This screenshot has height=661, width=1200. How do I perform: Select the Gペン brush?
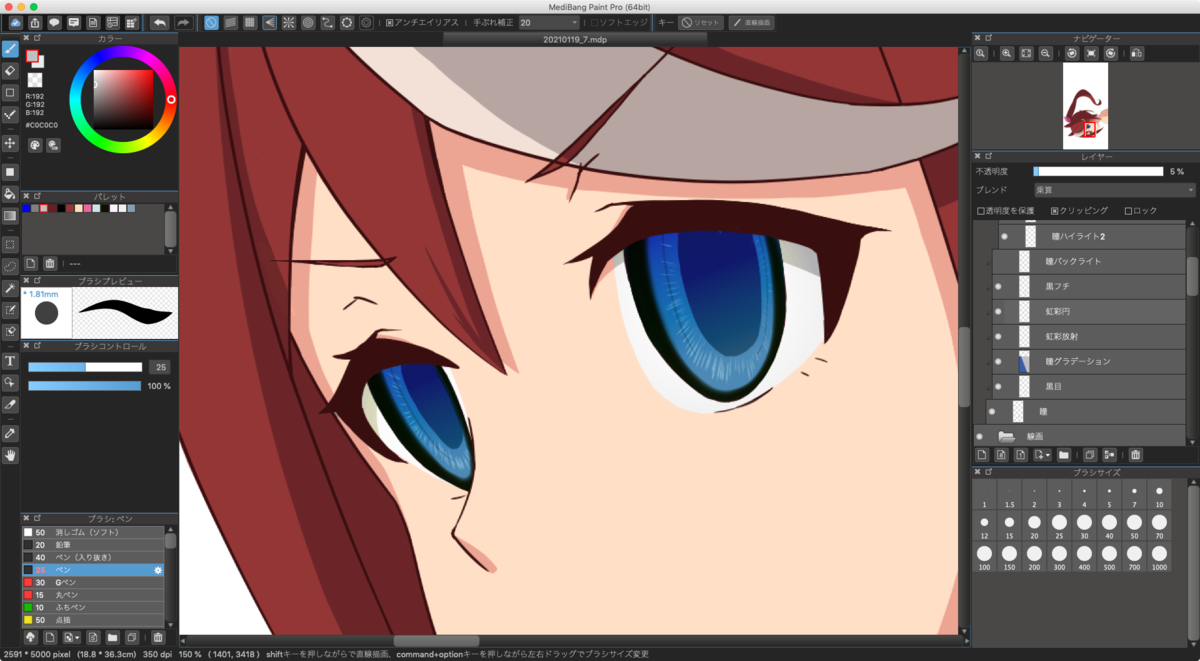[x=93, y=582]
